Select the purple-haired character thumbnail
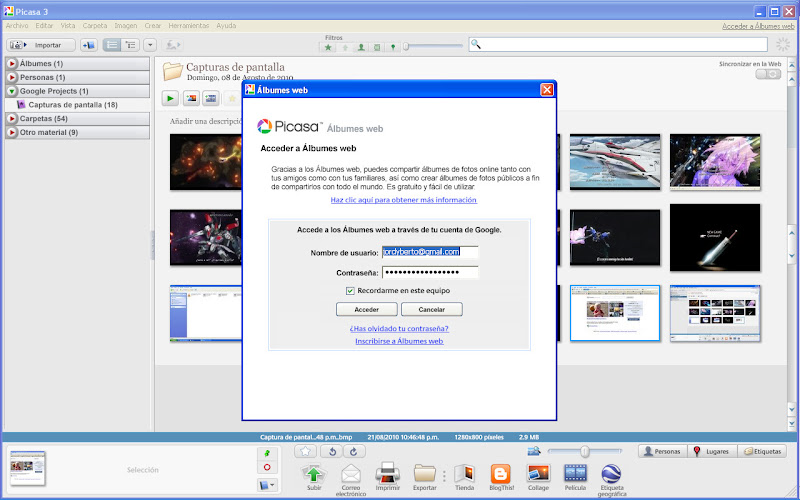800x500 pixels. [715, 162]
